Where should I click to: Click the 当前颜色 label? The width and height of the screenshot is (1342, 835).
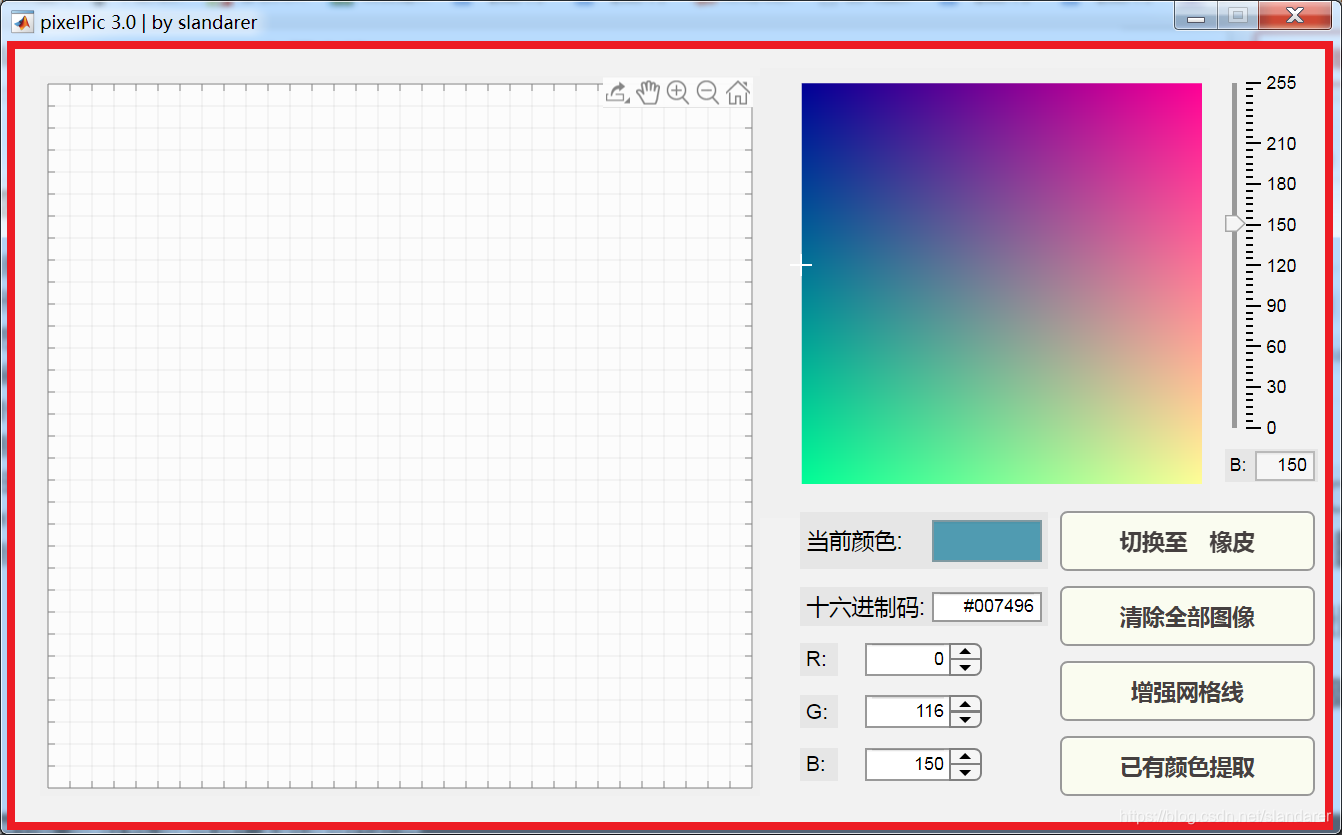[855, 541]
